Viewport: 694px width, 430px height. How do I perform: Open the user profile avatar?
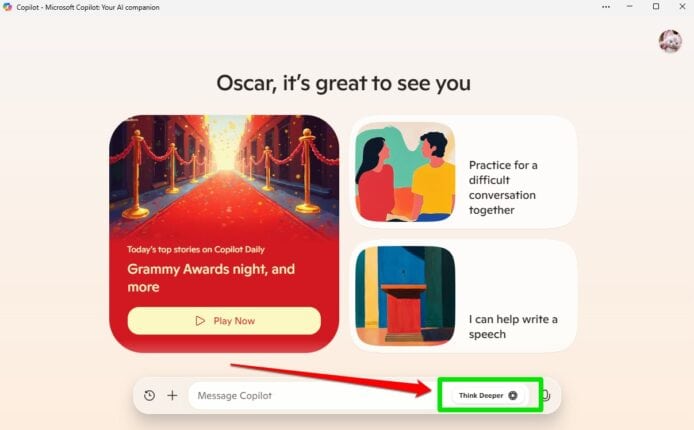click(670, 41)
